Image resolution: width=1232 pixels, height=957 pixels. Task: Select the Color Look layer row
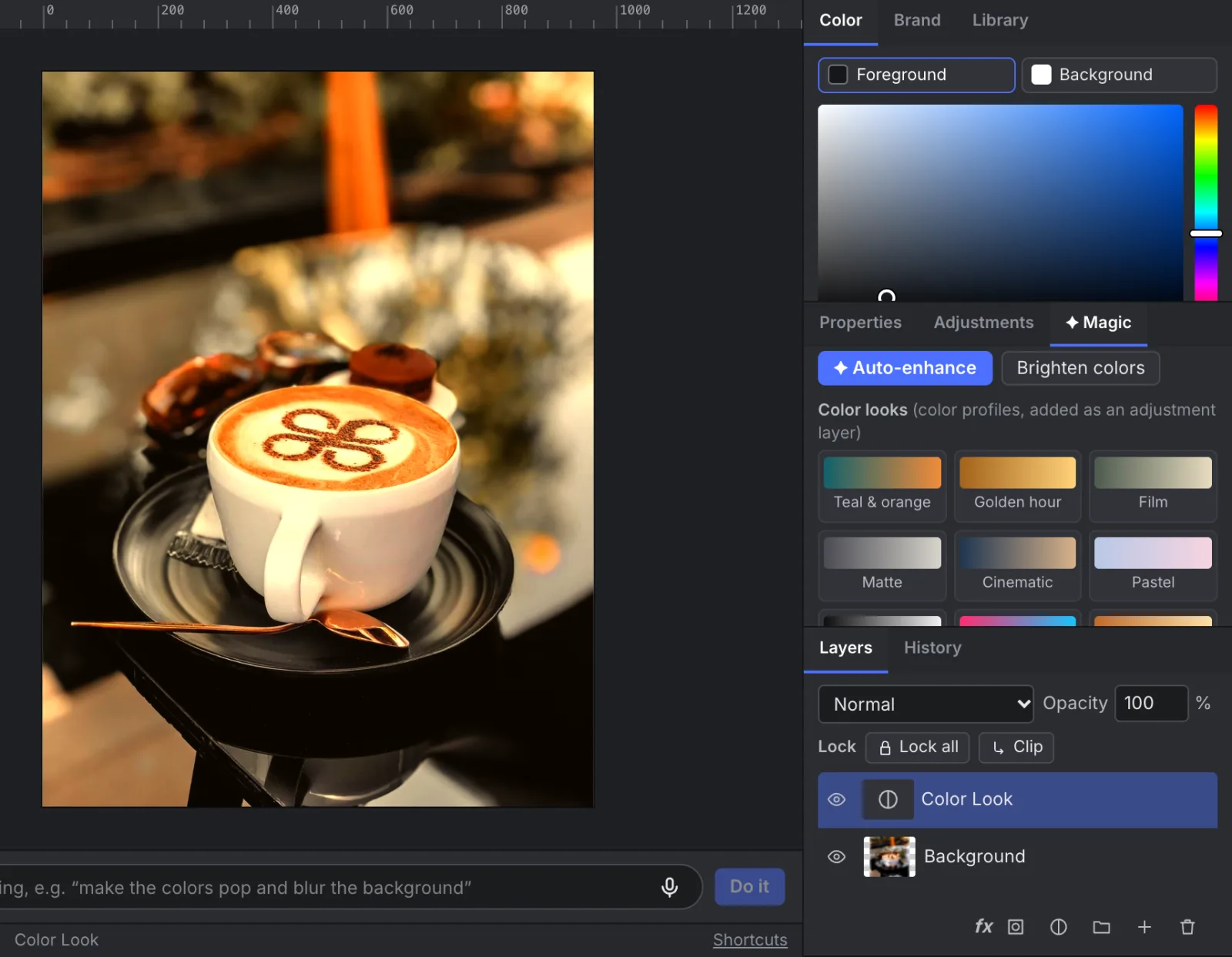1017,800
